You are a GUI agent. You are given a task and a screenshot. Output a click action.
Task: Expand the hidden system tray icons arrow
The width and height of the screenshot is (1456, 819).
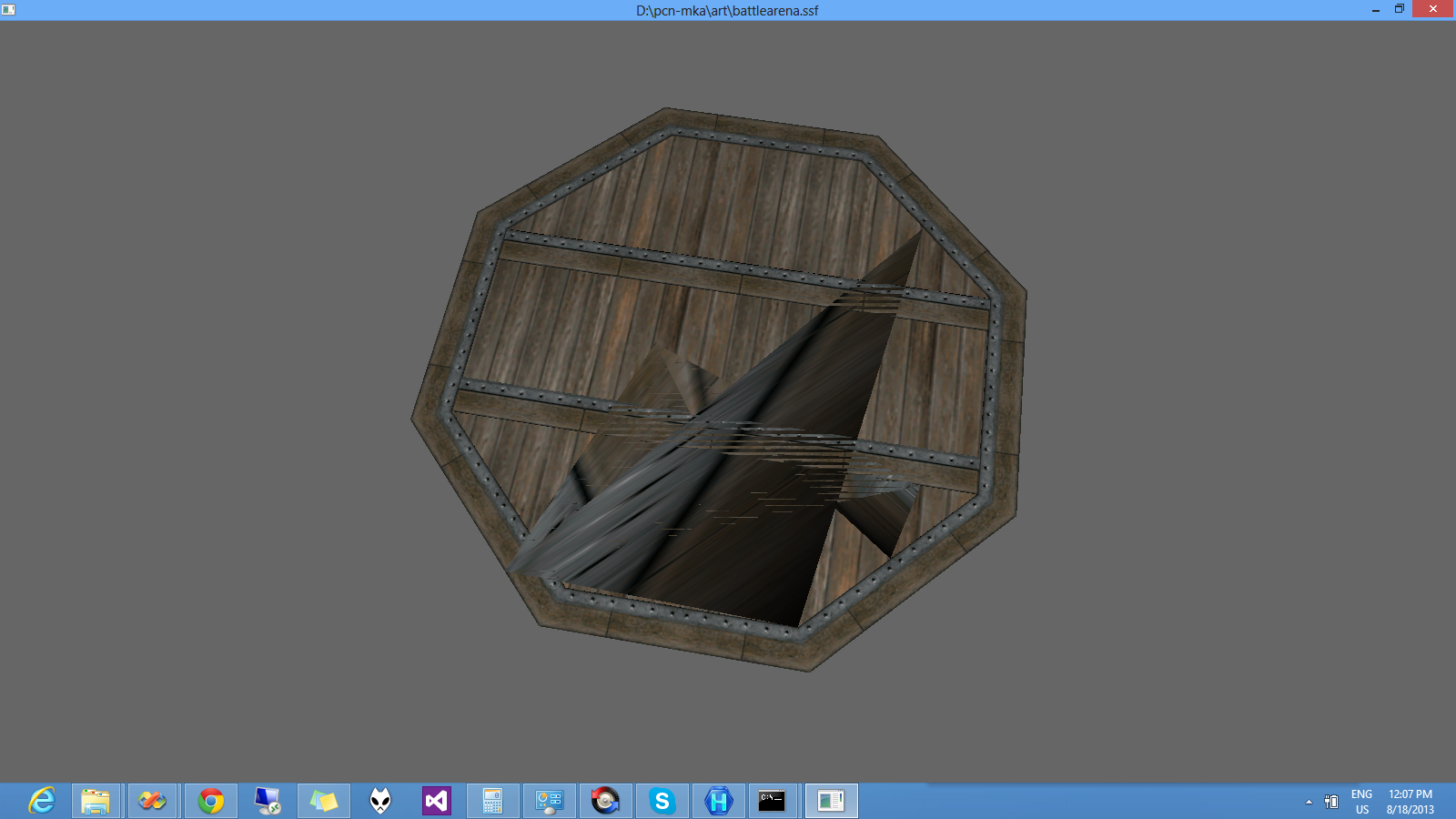pos(1309,802)
